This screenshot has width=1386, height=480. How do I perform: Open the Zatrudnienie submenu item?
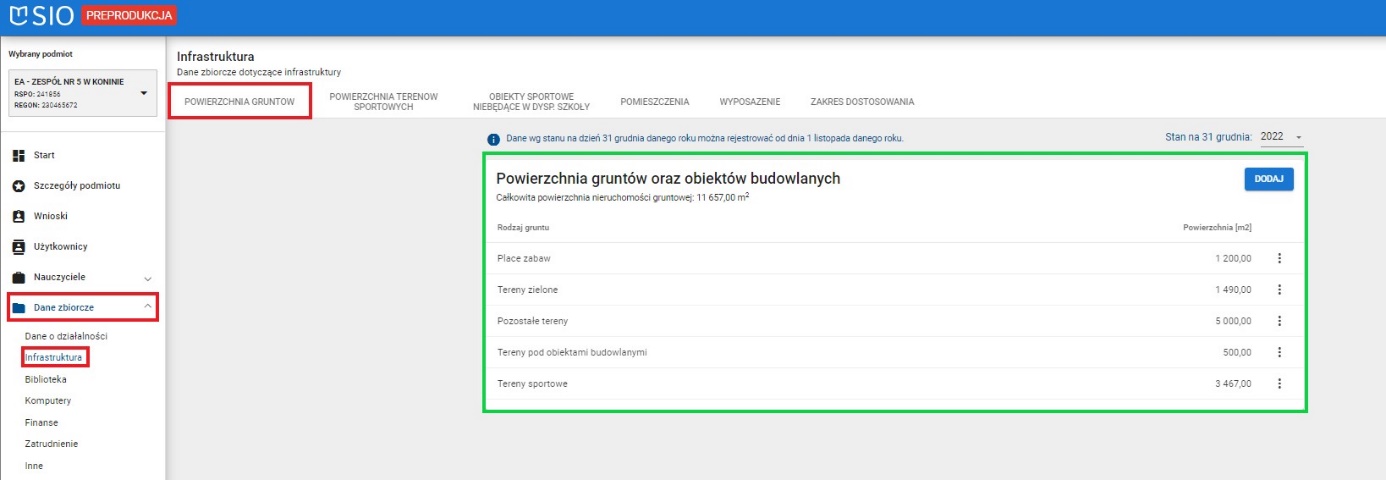coord(52,444)
